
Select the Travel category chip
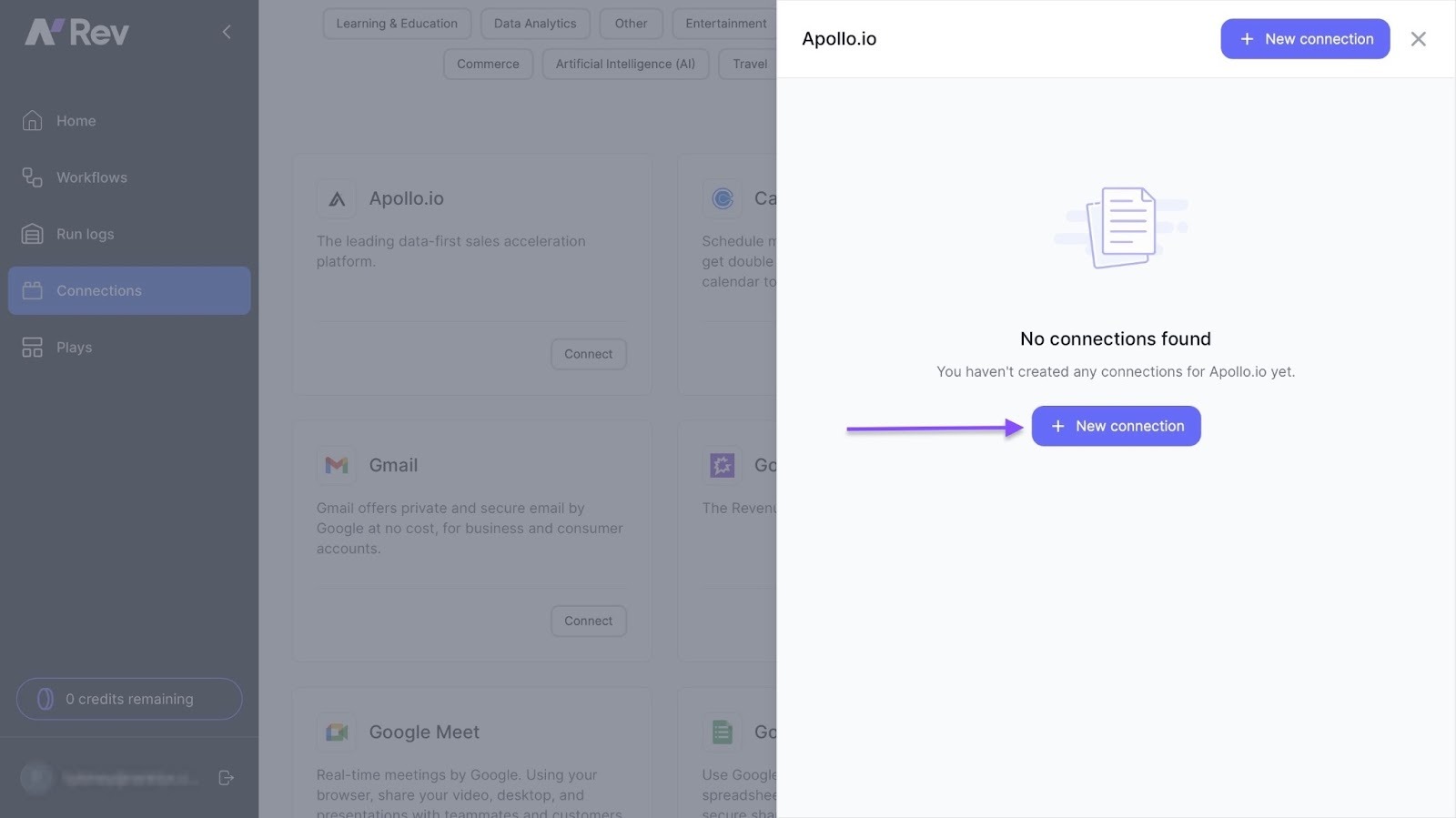pos(748,64)
